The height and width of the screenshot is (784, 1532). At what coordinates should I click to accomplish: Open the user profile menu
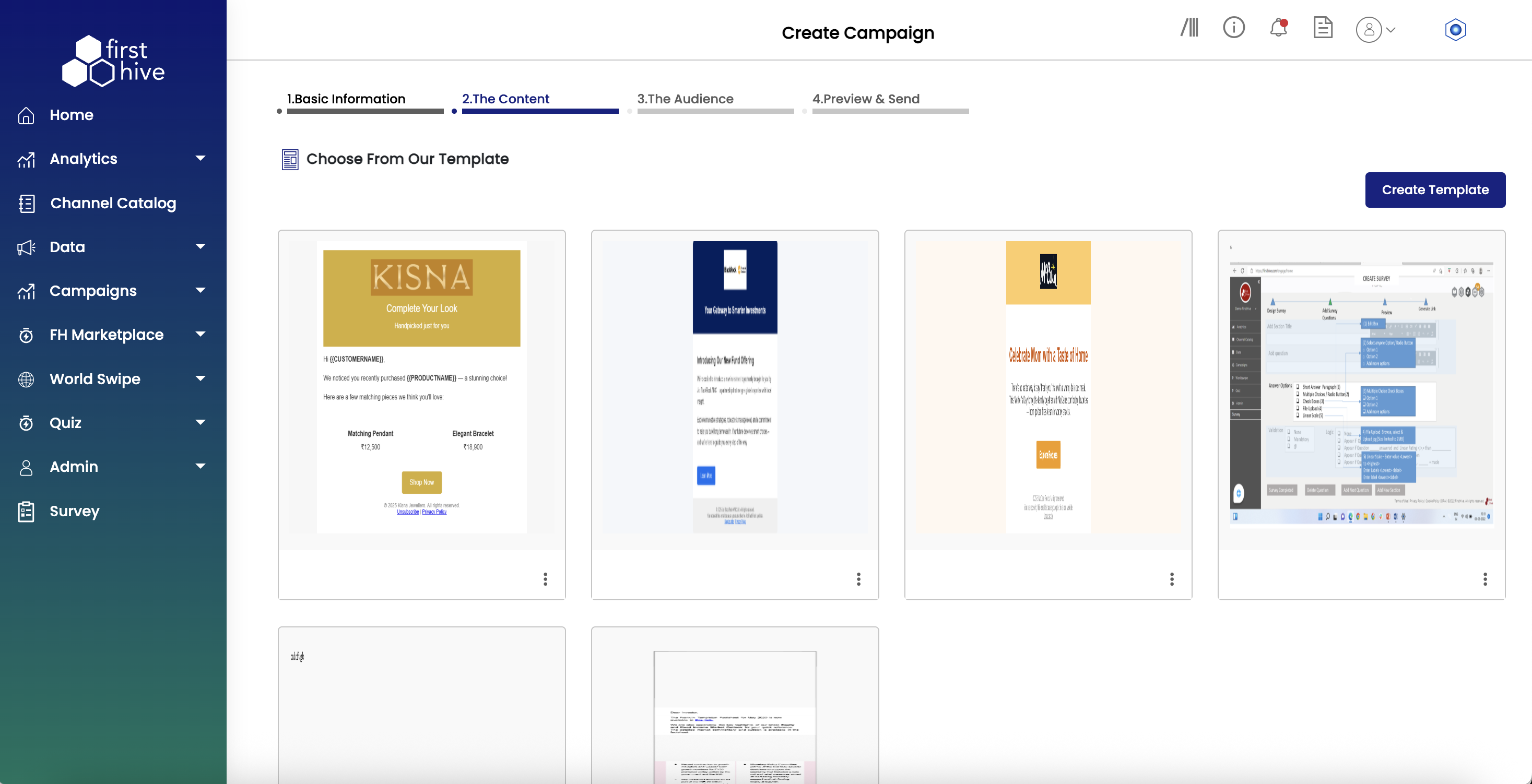(x=1375, y=30)
